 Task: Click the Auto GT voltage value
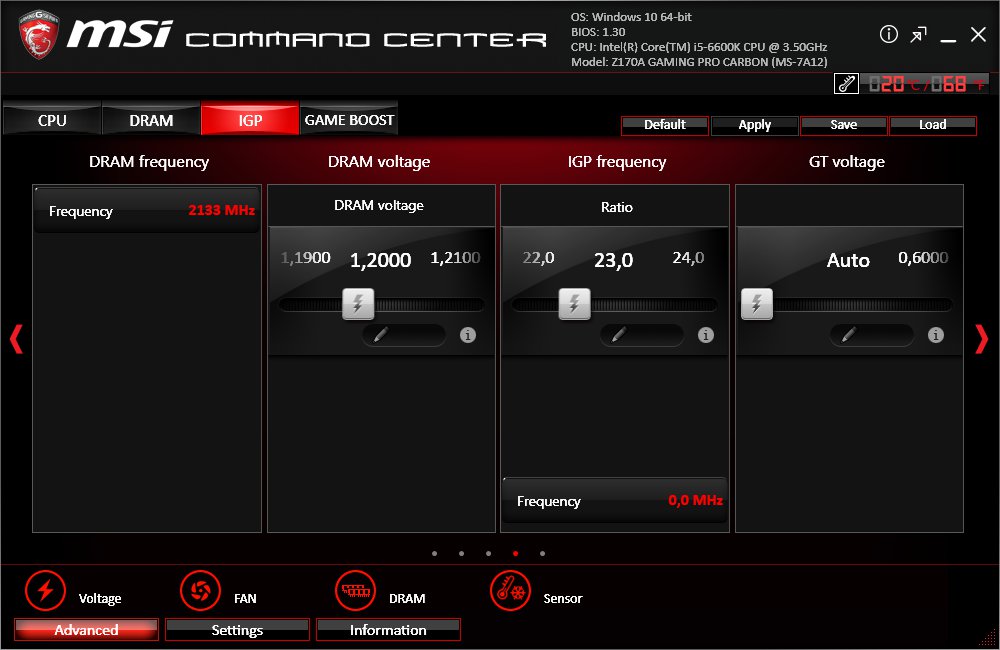tap(848, 260)
